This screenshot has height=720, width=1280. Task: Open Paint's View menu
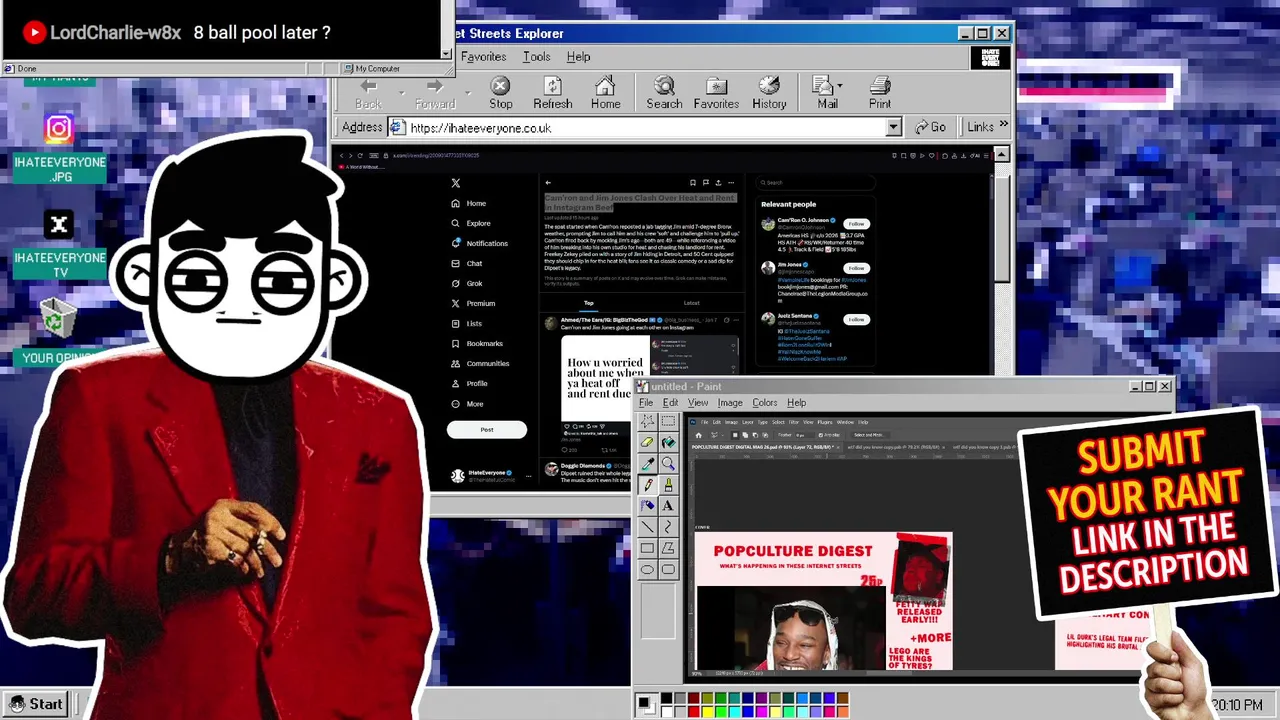[698, 403]
